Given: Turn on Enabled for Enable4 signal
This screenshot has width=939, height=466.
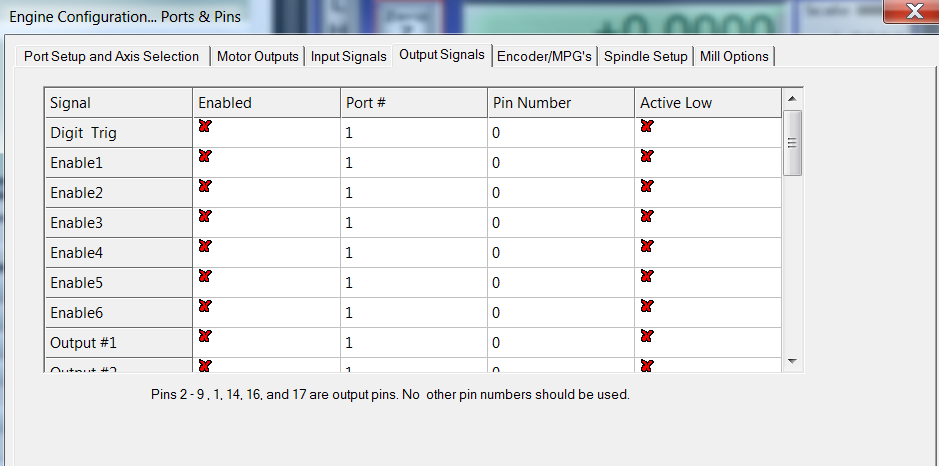Looking at the screenshot, I should pos(204,246).
